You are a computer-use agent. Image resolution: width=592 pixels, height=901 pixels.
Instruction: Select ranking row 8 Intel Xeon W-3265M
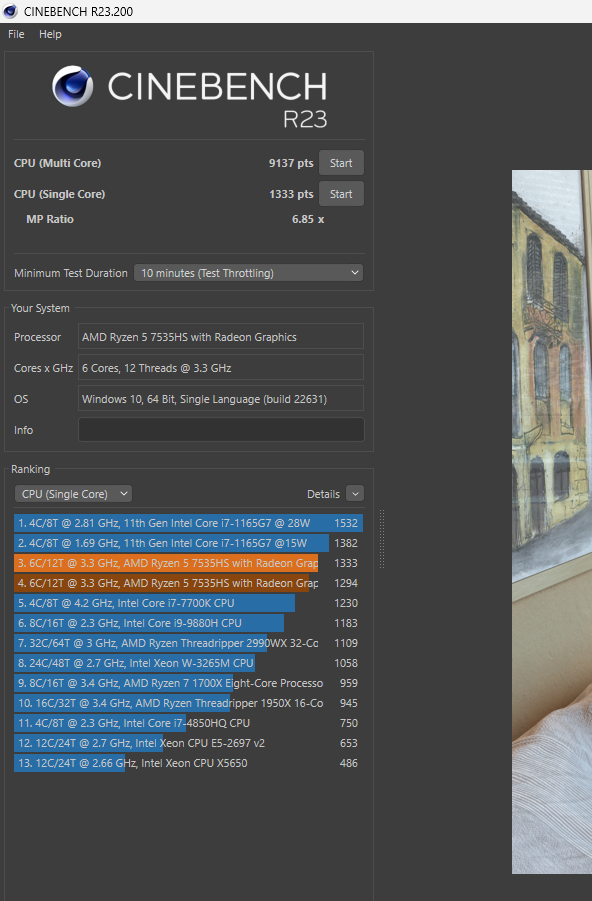[x=189, y=663]
